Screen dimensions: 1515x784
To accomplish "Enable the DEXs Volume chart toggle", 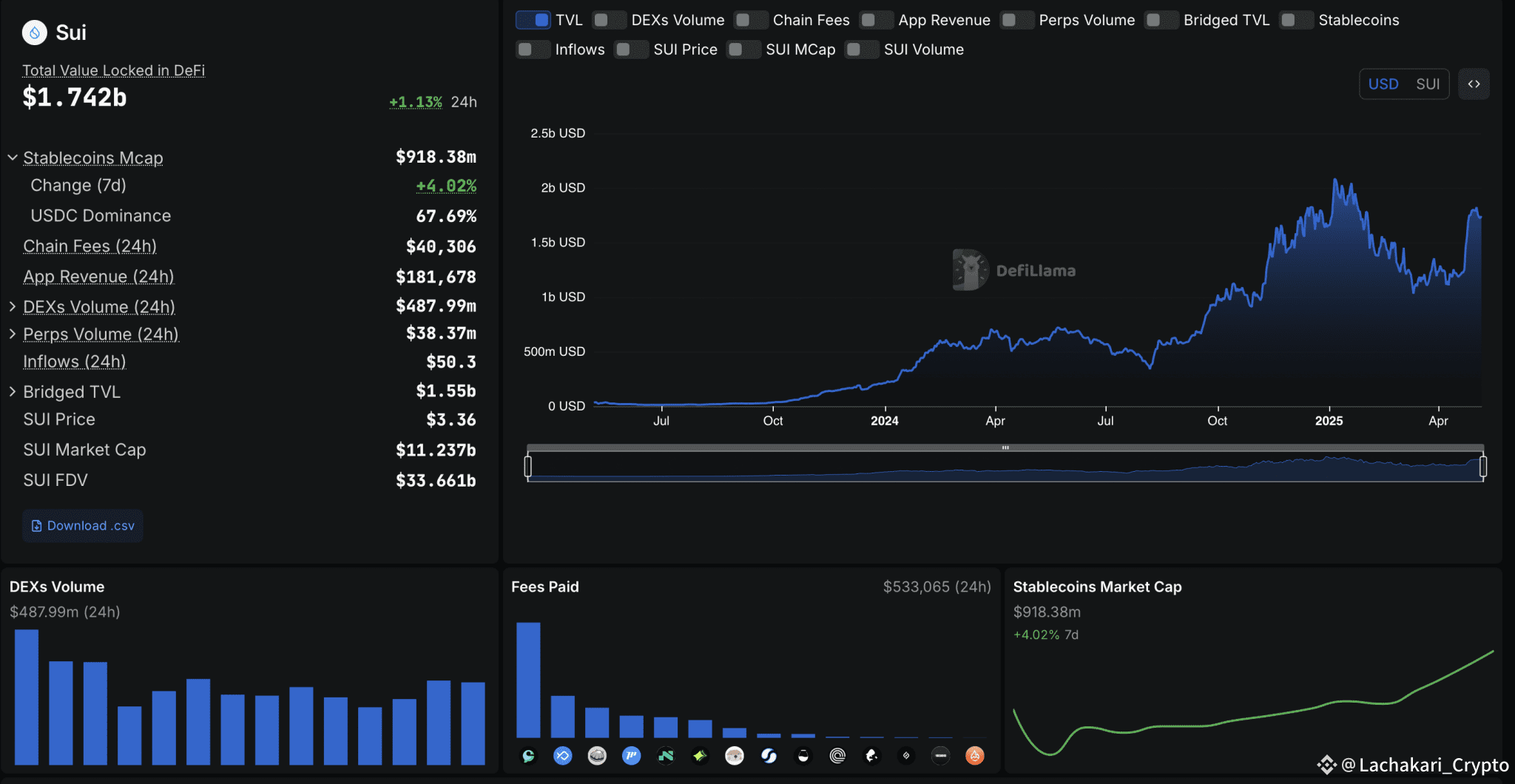I will 609,20.
